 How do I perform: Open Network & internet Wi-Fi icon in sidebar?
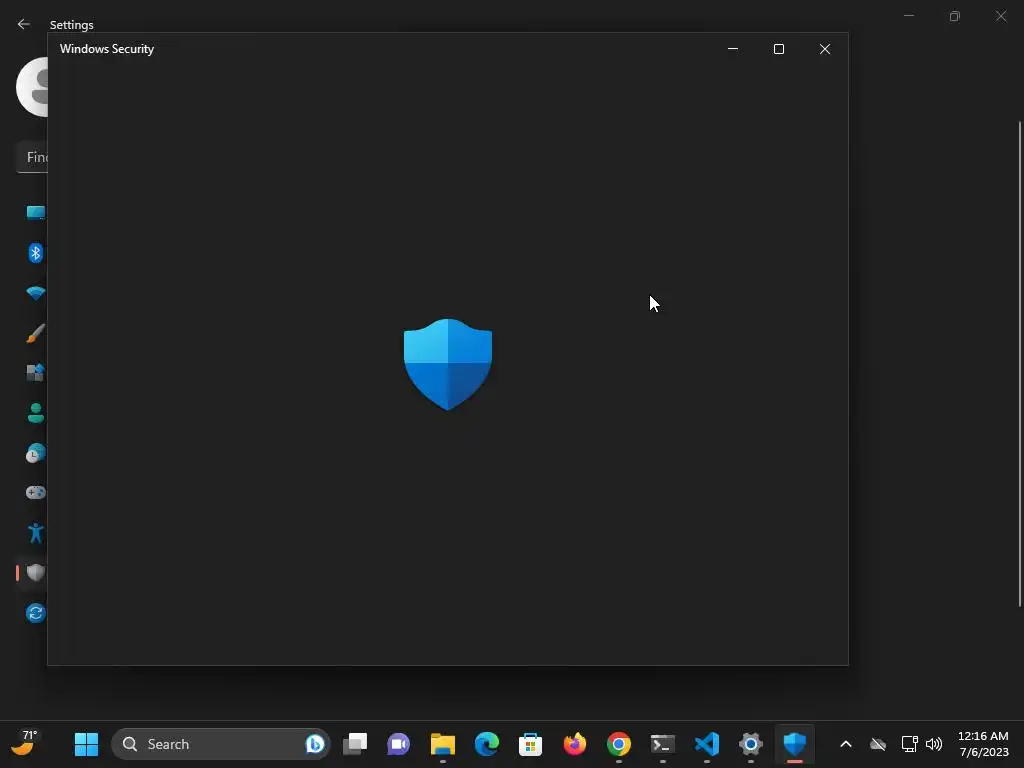click(36, 293)
